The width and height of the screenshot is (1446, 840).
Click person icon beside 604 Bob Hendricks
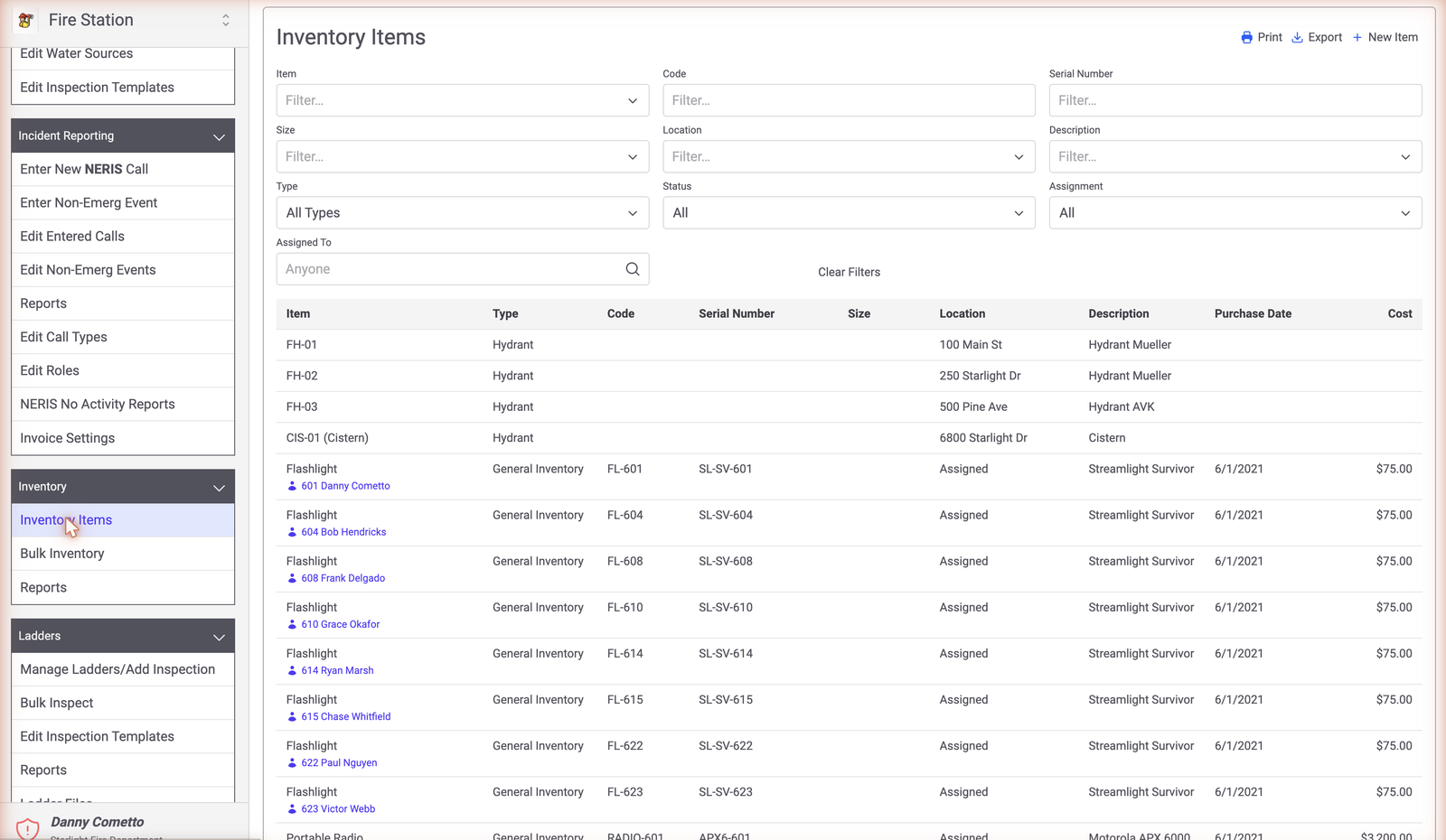click(292, 532)
